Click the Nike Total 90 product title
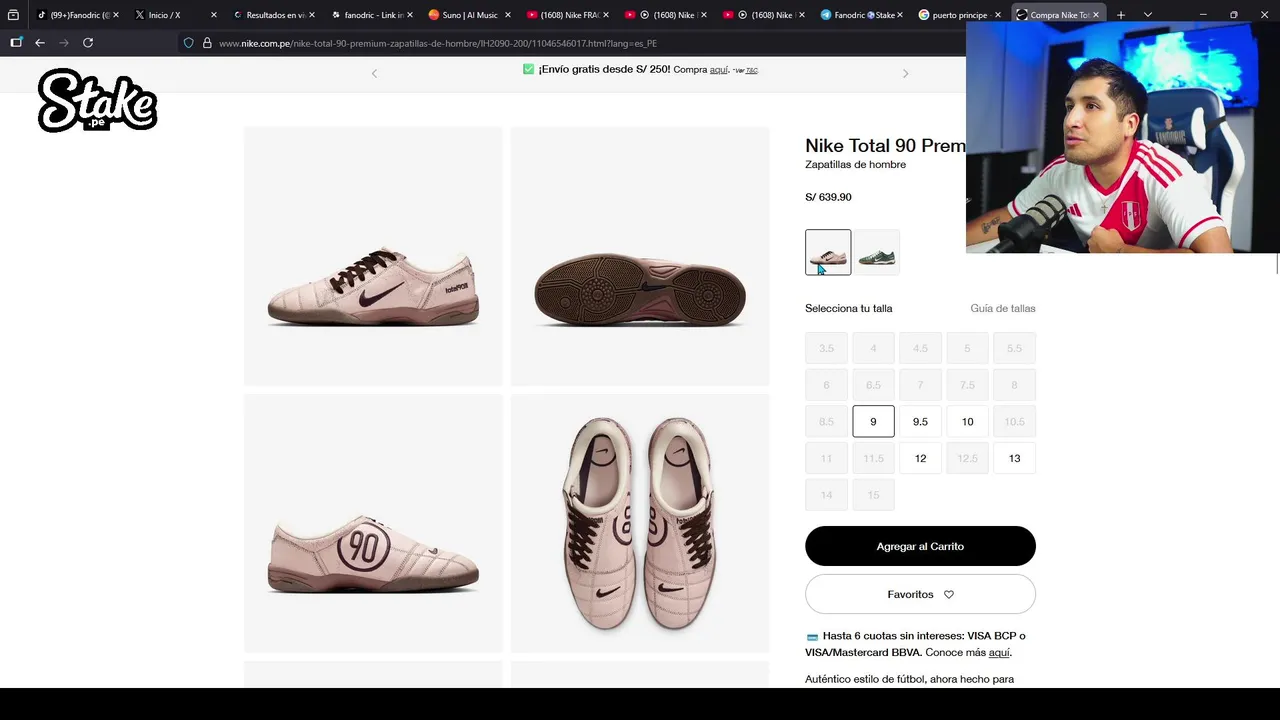This screenshot has height=720, width=1280. tap(886, 146)
